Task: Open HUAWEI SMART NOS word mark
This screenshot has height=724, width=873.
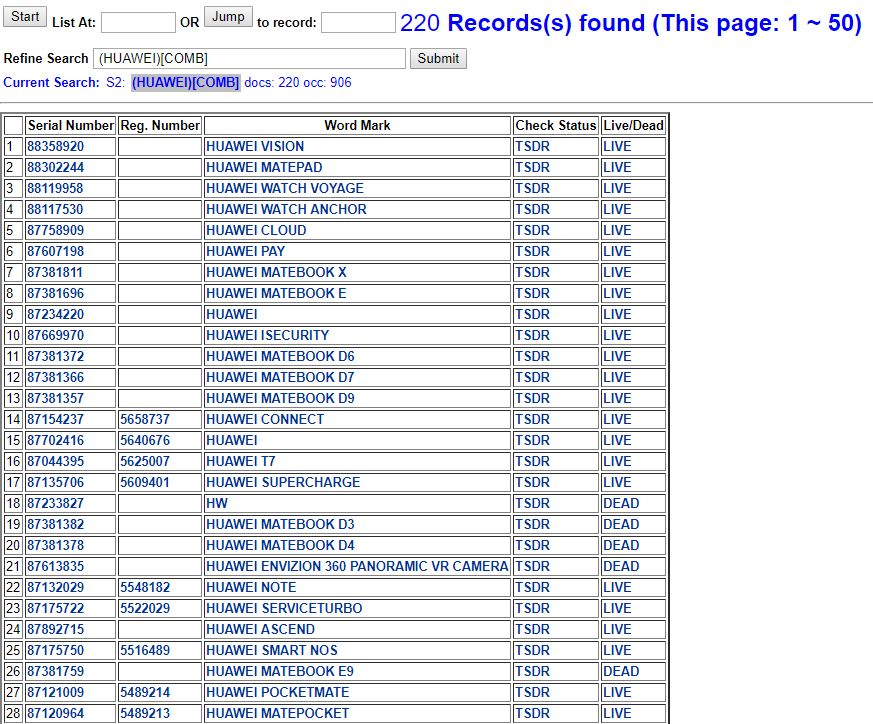Action: click(272, 650)
